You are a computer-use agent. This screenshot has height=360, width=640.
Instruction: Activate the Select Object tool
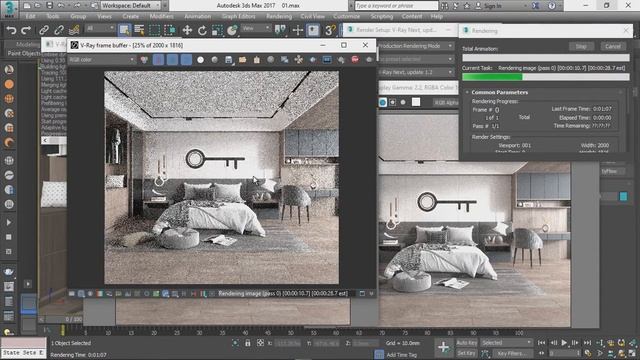(x=124, y=30)
